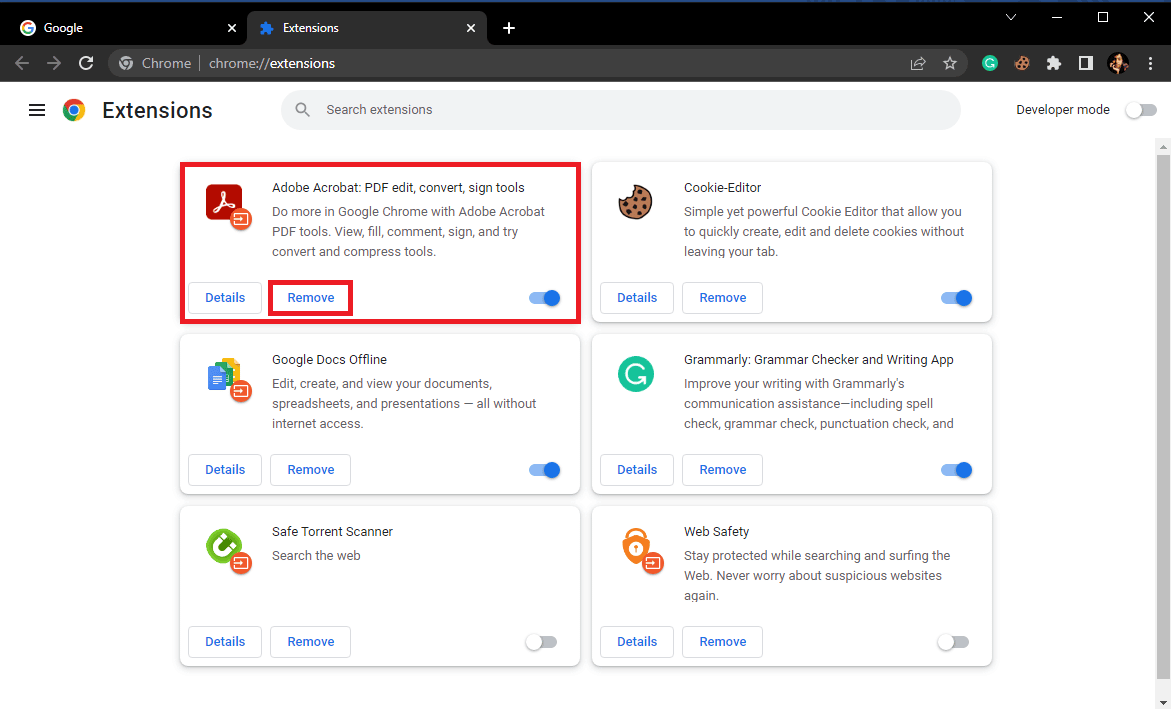
Task: Enable the Web Safety extension toggle
Action: tap(953, 642)
